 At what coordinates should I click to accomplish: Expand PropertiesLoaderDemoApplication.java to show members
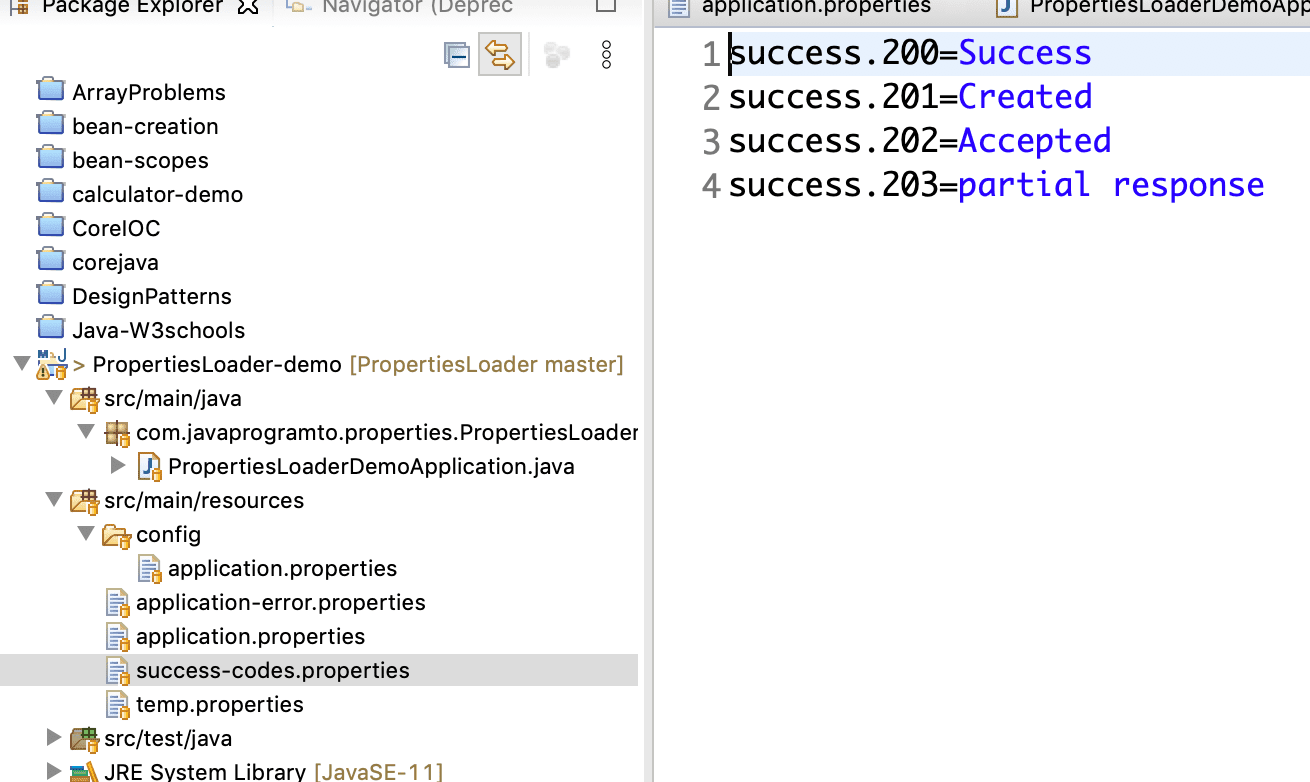(x=118, y=466)
